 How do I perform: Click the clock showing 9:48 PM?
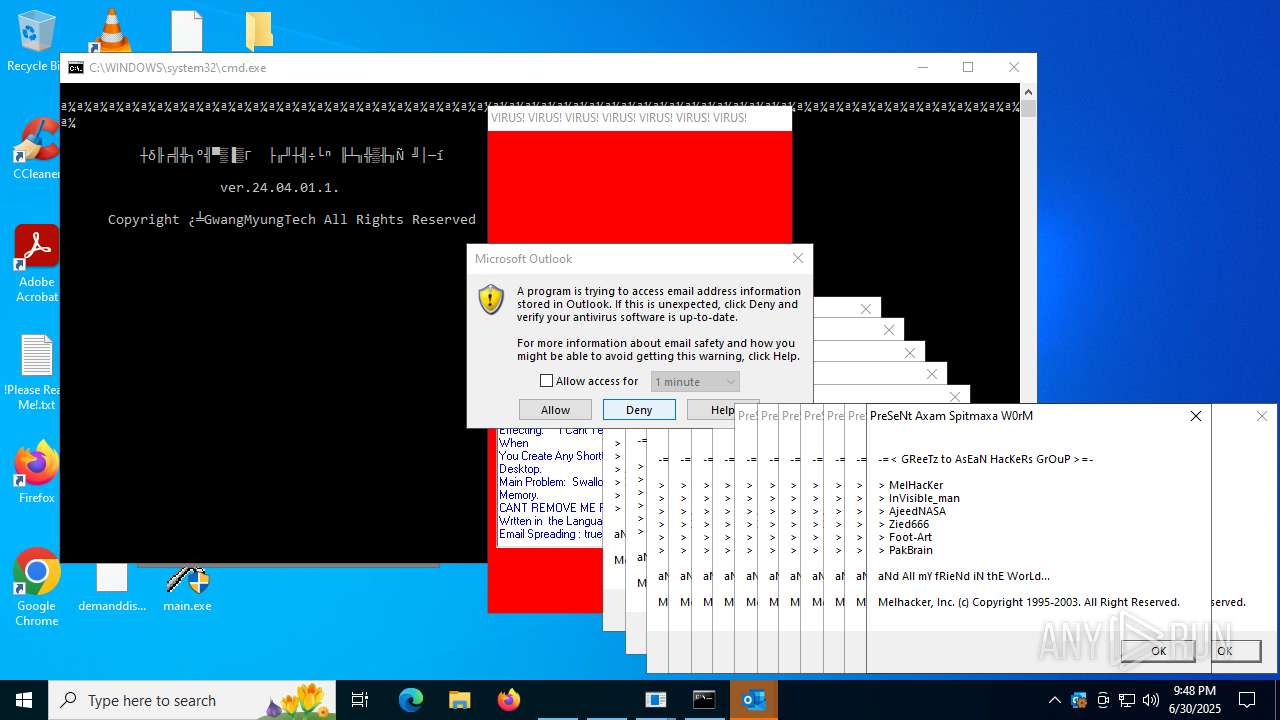[1196, 700]
